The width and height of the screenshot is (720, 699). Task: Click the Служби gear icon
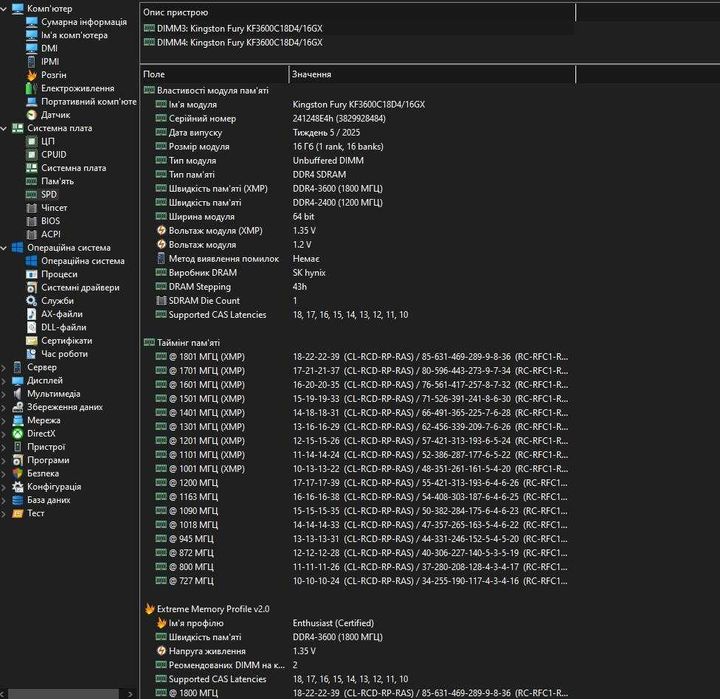32,301
